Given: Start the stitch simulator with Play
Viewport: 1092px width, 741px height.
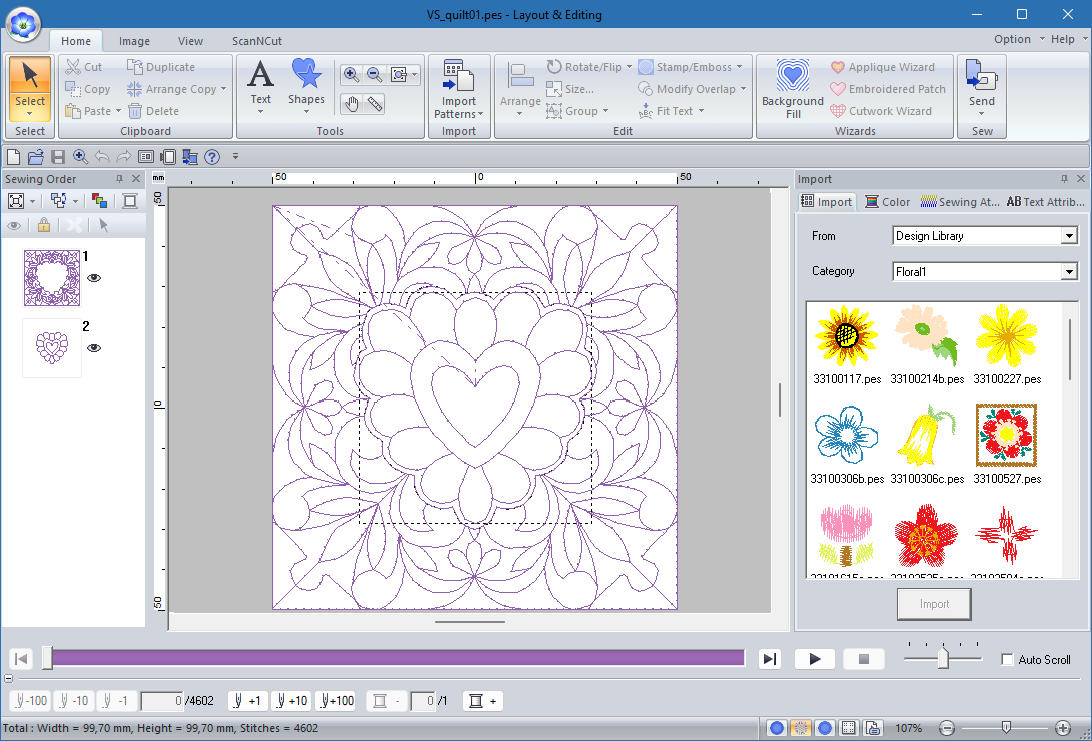Looking at the screenshot, I should tap(815, 659).
